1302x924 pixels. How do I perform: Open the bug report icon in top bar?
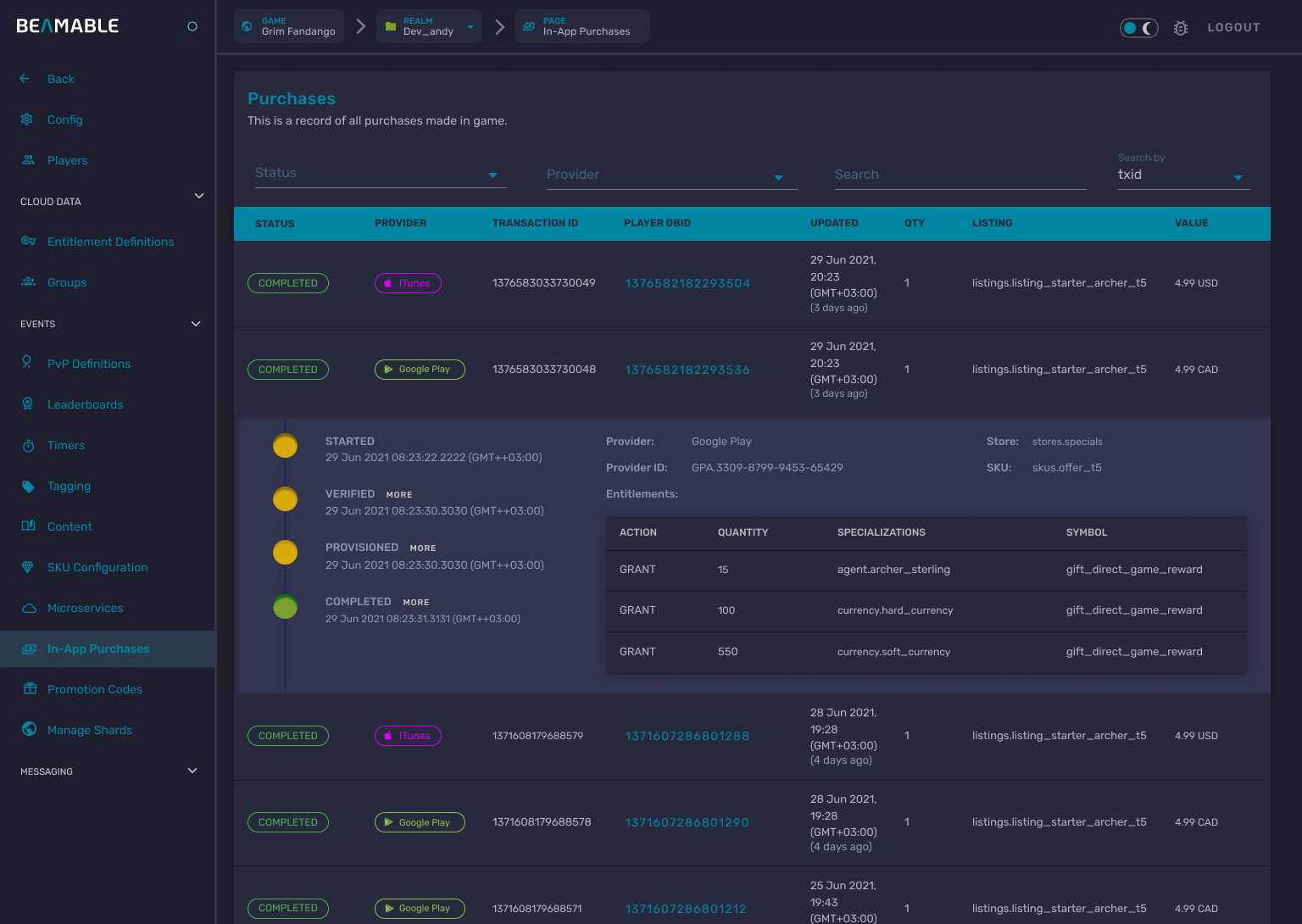1181,27
